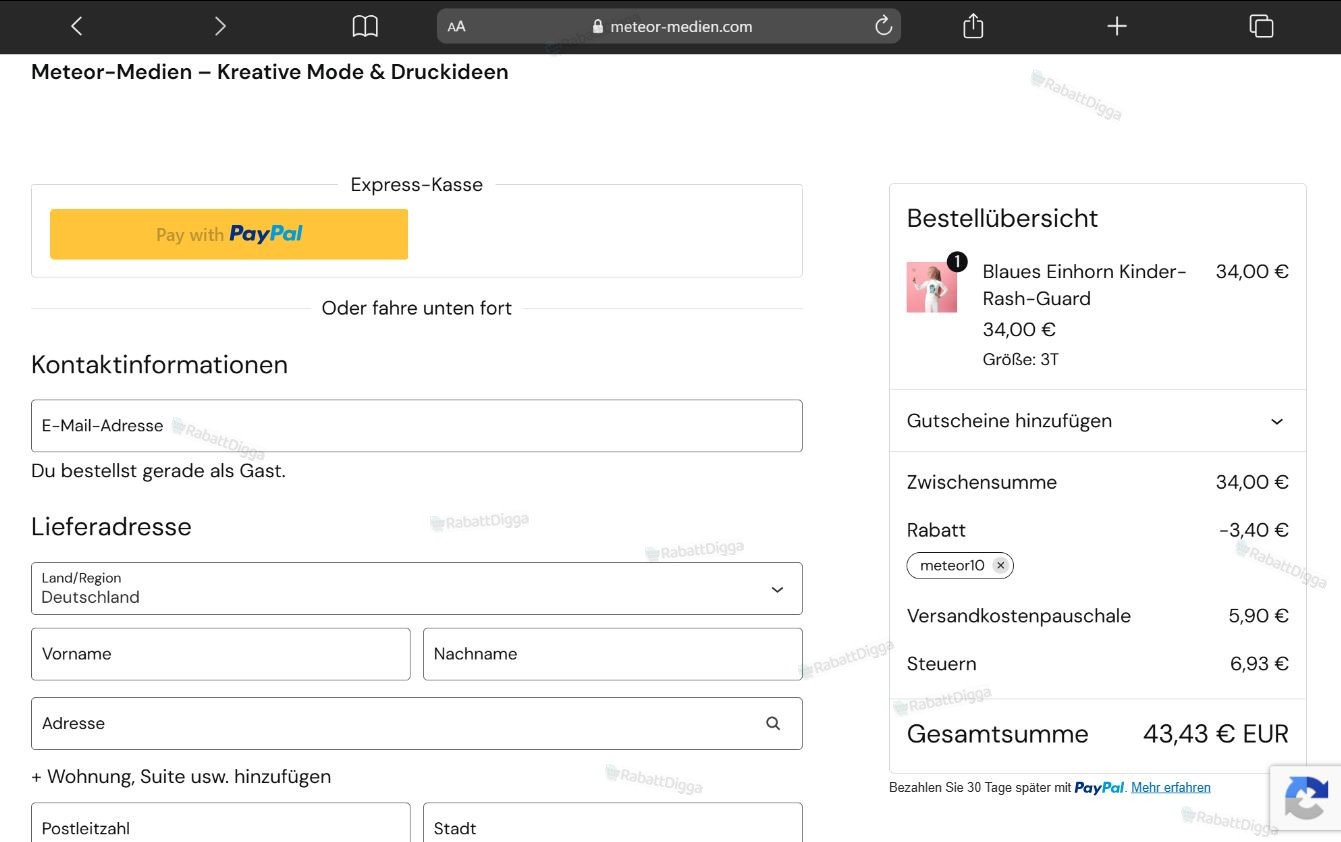
Task: Expand the Gutscheine hinzufügen section
Action: [x=1097, y=421]
